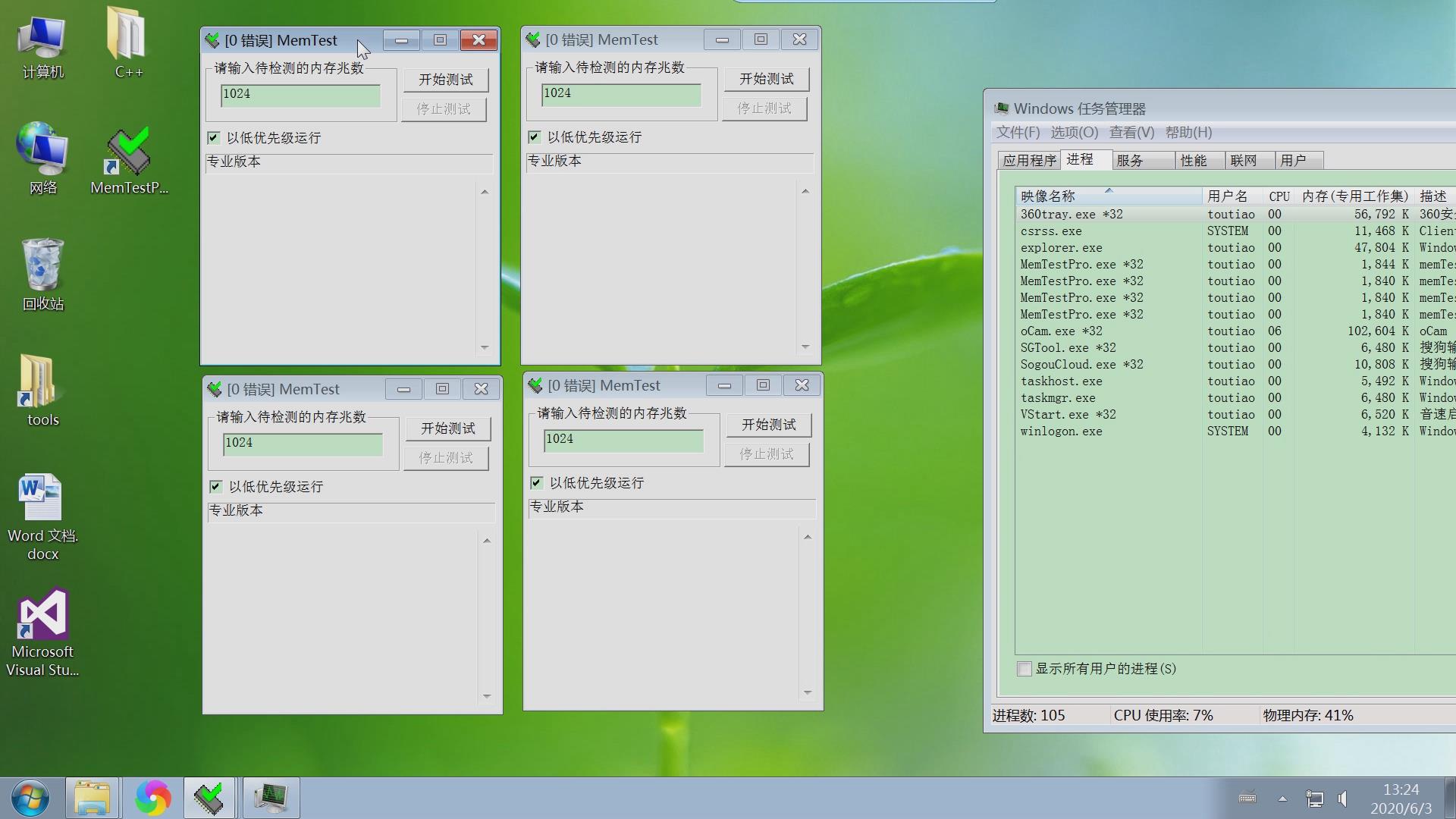Image resolution: width=1456 pixels, height=819 pixels.
Task: Open the Word 文档.docx desktop file
Action: [41, 499]
